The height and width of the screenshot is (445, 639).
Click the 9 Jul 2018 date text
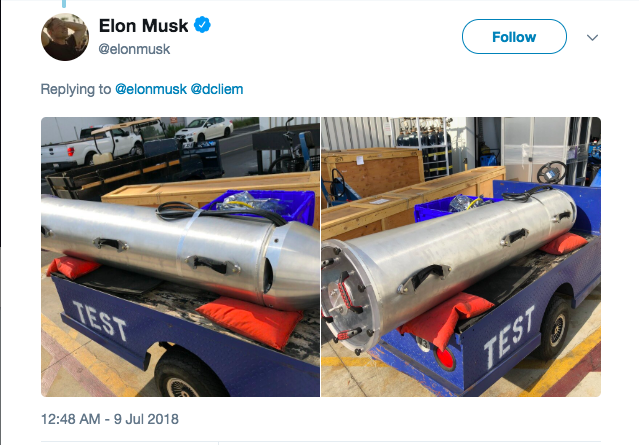146,419
